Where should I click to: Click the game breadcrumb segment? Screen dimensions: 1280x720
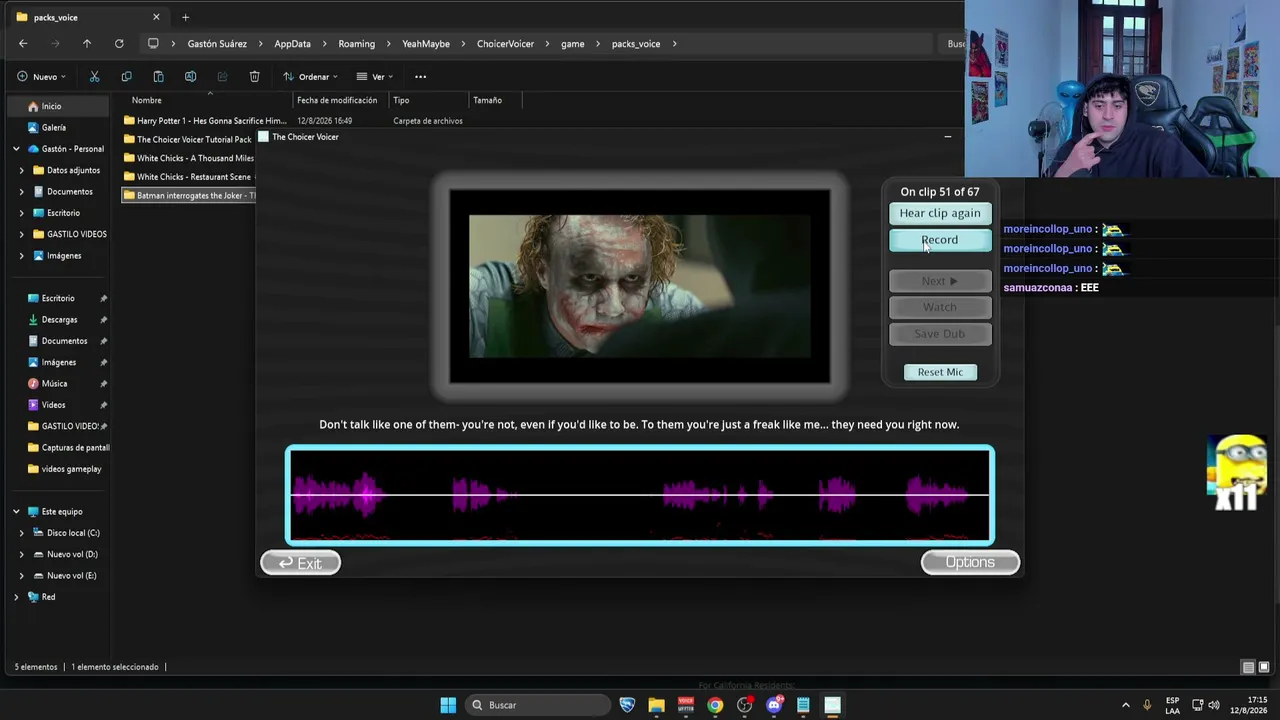tap(572, 44)
